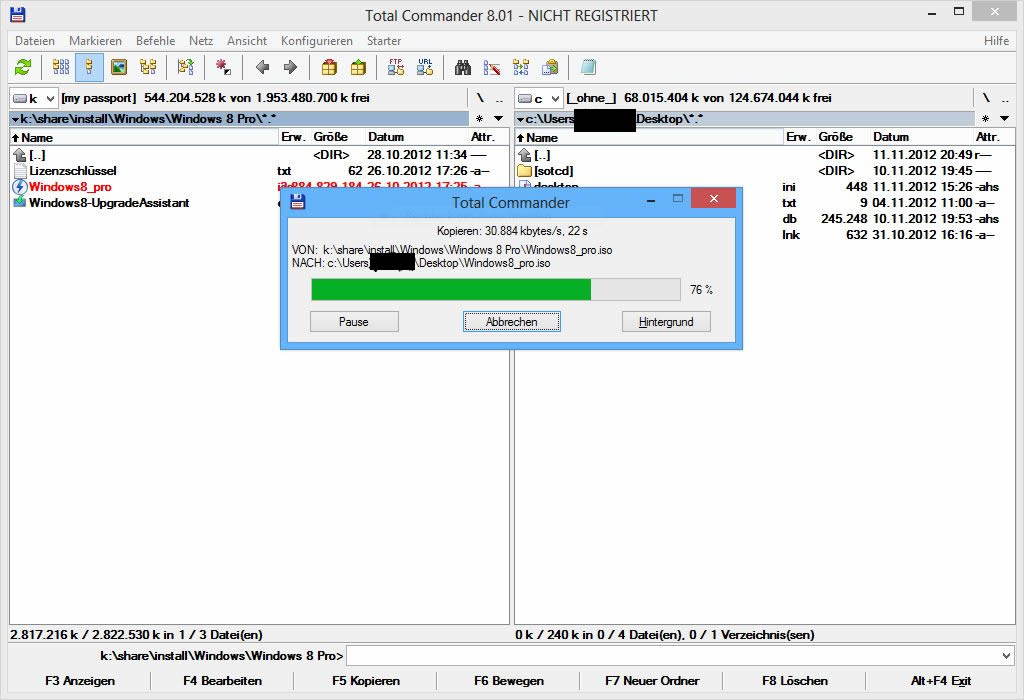Viewport: 1024px width, 700px height.
Task: Sort left panel by Größe column header
Action: tap(336, 137)
